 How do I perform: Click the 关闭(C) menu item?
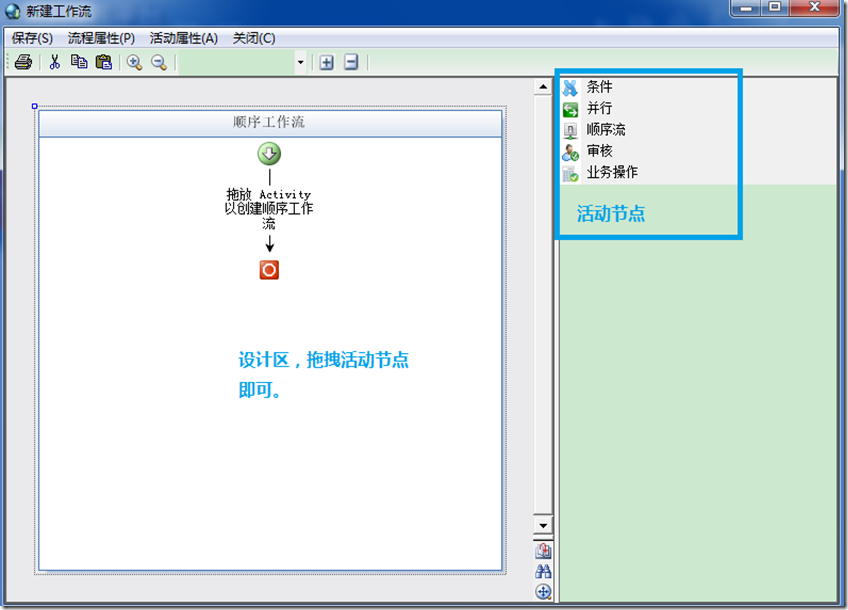pos(254,38)
